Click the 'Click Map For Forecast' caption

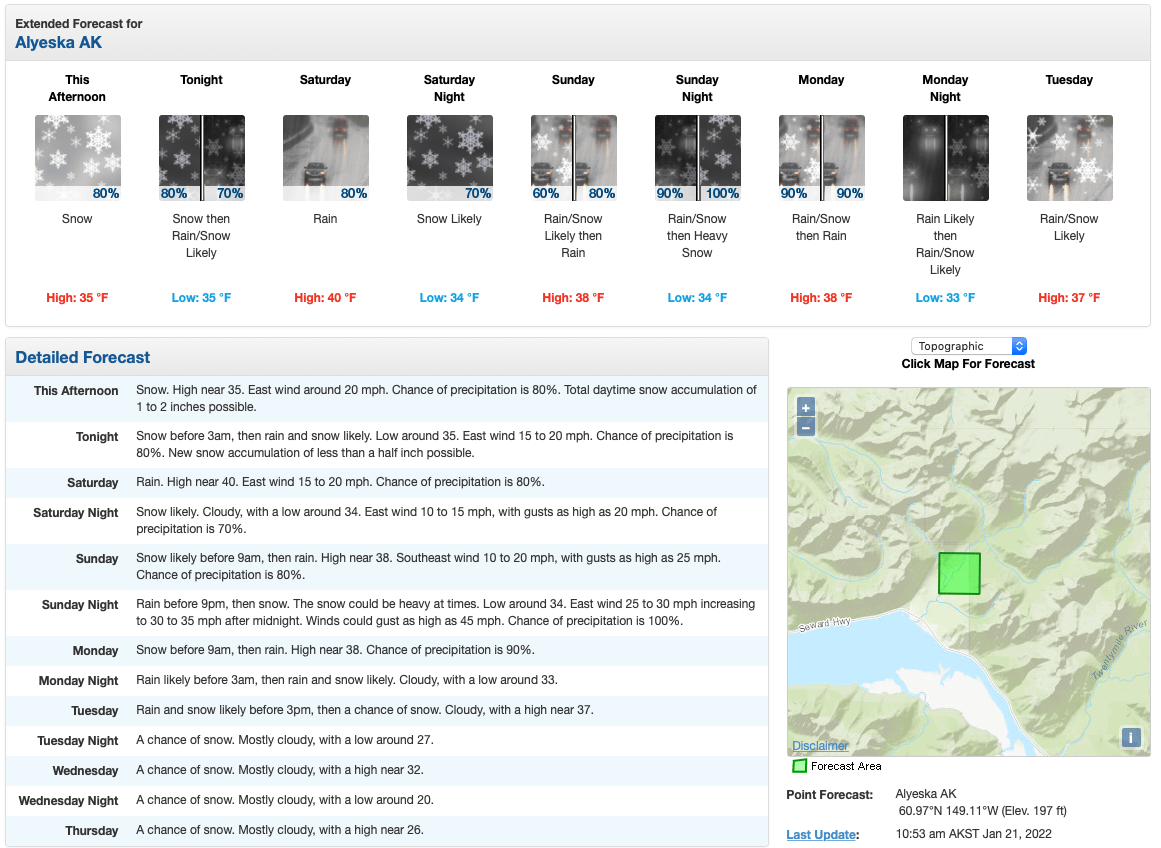968,364
